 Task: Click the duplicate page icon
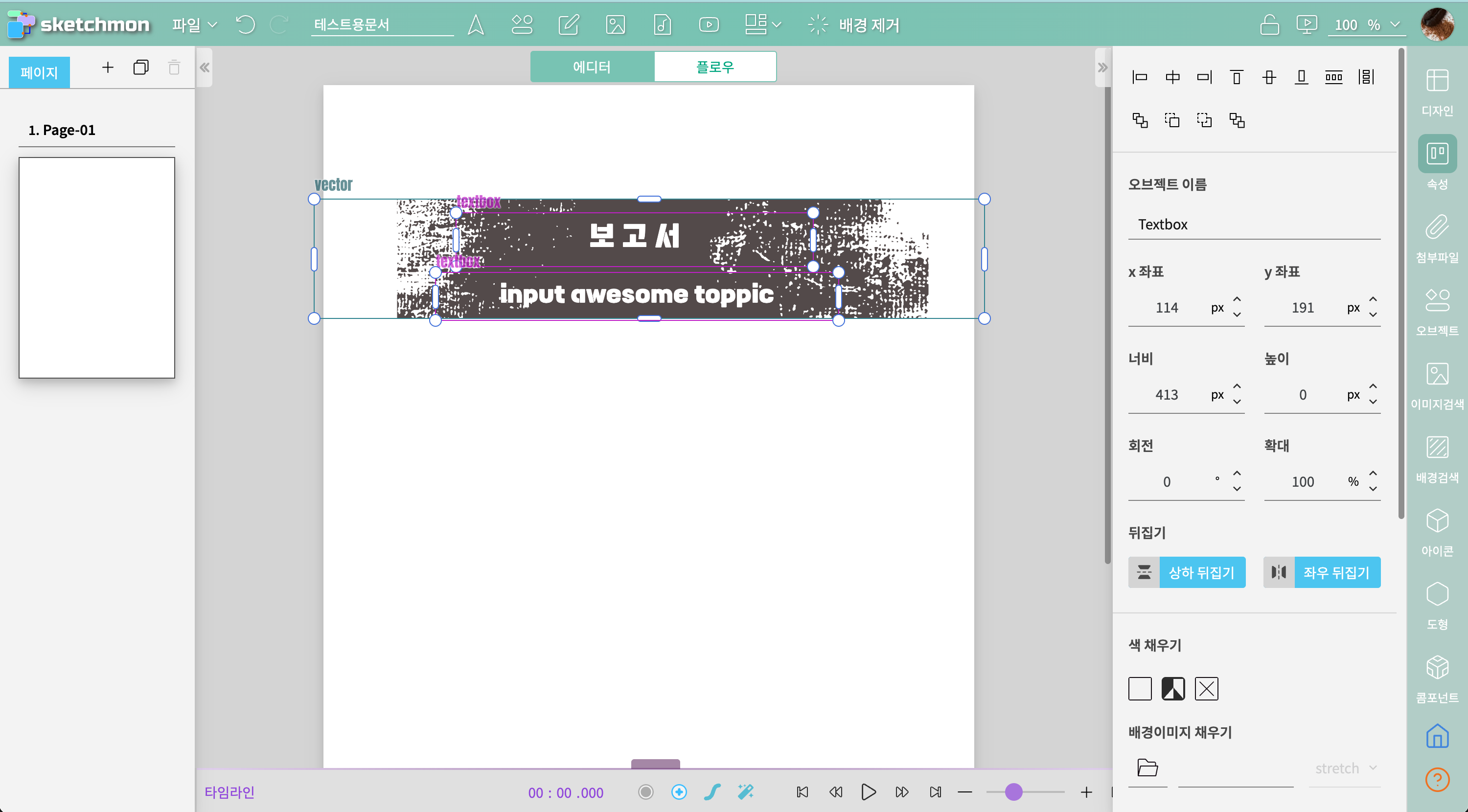point(141,68)
